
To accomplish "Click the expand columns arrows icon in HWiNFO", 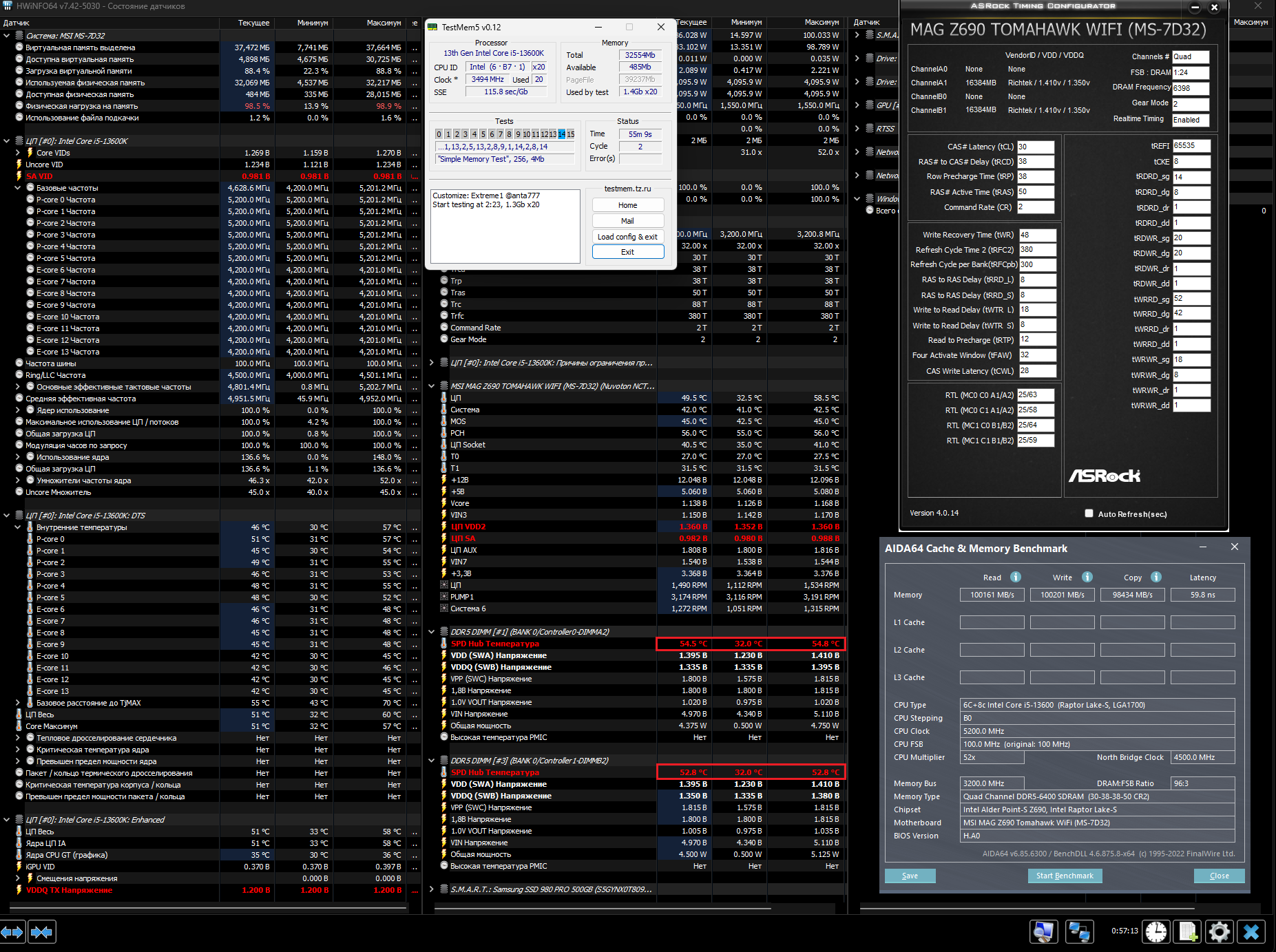I will (x=13, y=932).
